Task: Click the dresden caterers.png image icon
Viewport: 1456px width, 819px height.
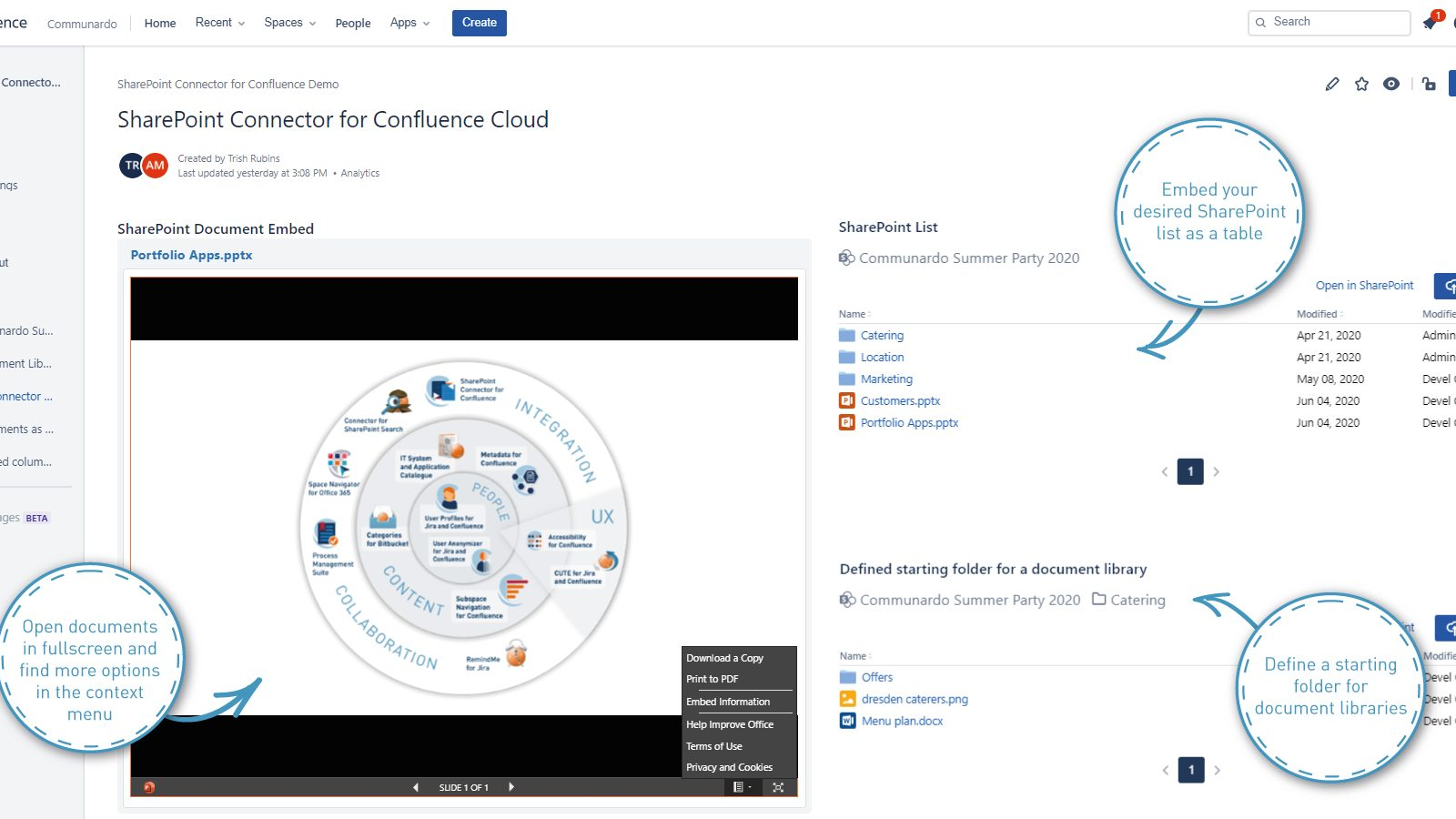Action: [848, 699]
